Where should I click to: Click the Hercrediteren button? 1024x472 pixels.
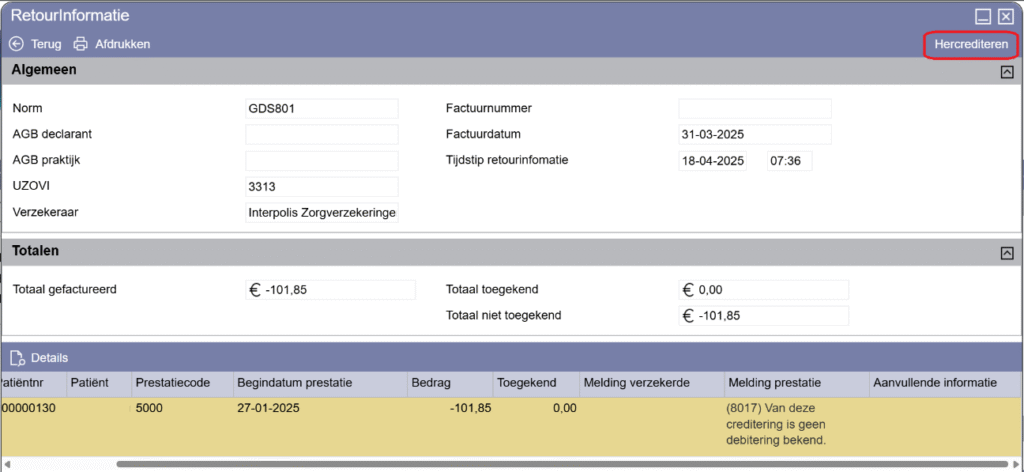pyautogui.click(x=970, y=44)
